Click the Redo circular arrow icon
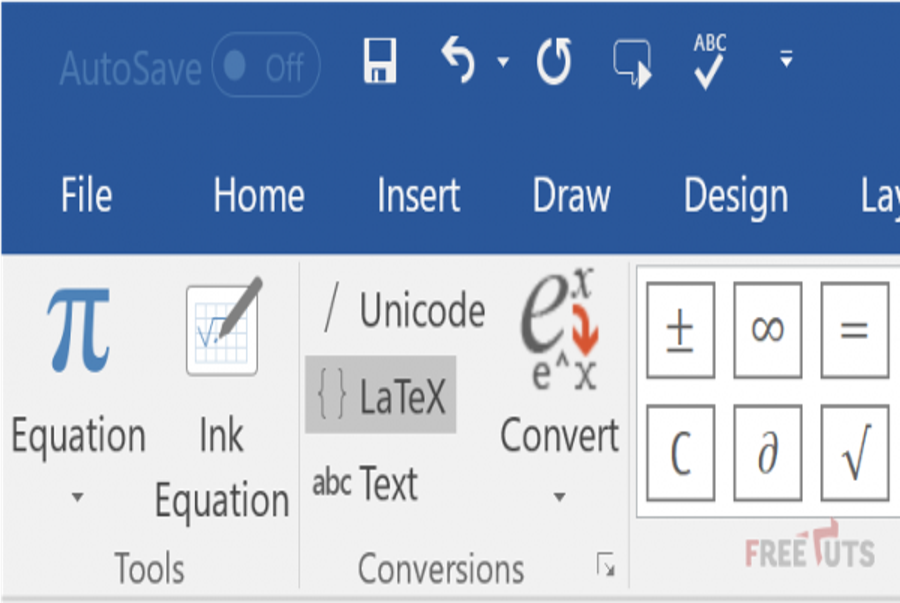 554,61
